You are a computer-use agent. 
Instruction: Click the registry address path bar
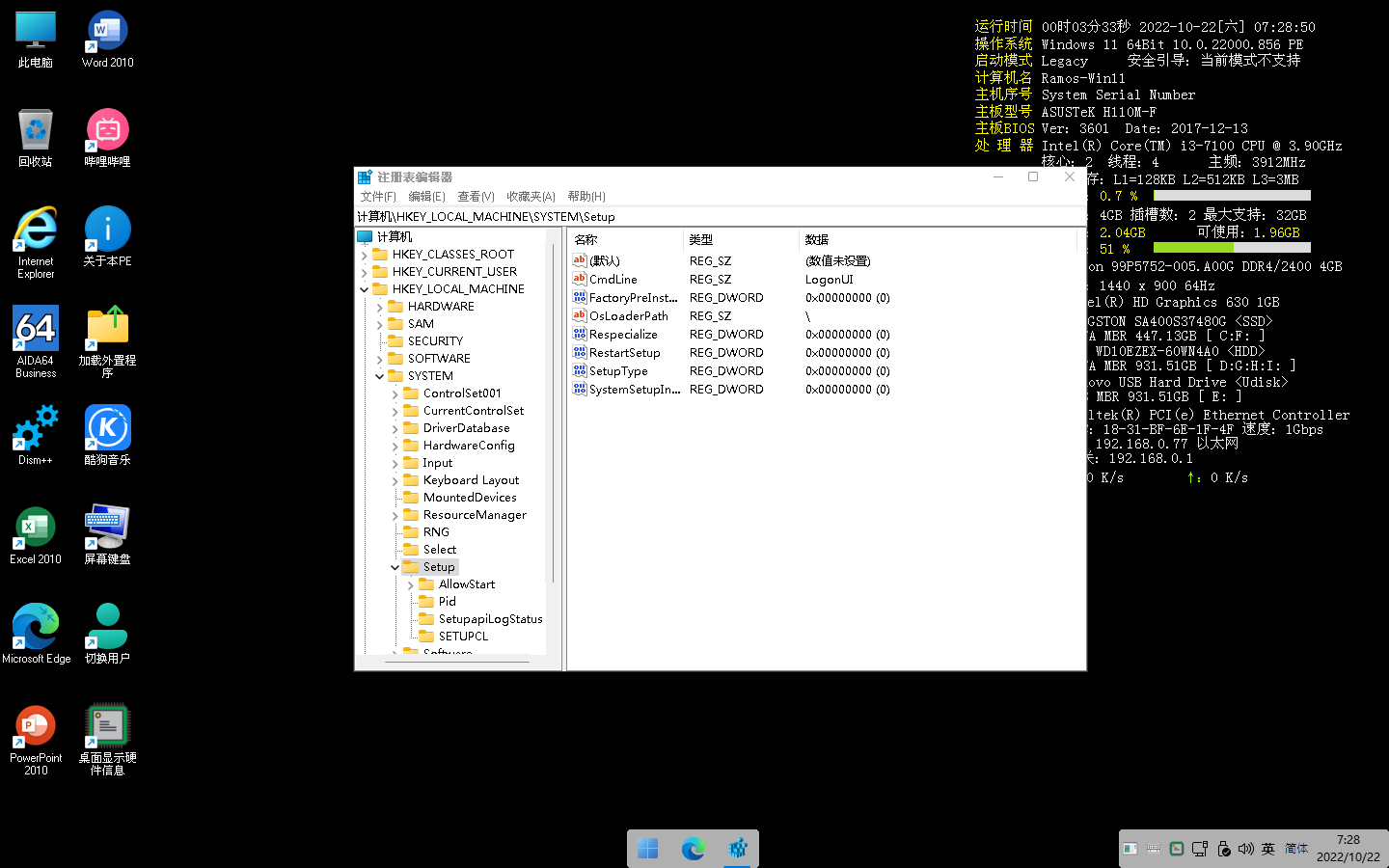point(721,217)
